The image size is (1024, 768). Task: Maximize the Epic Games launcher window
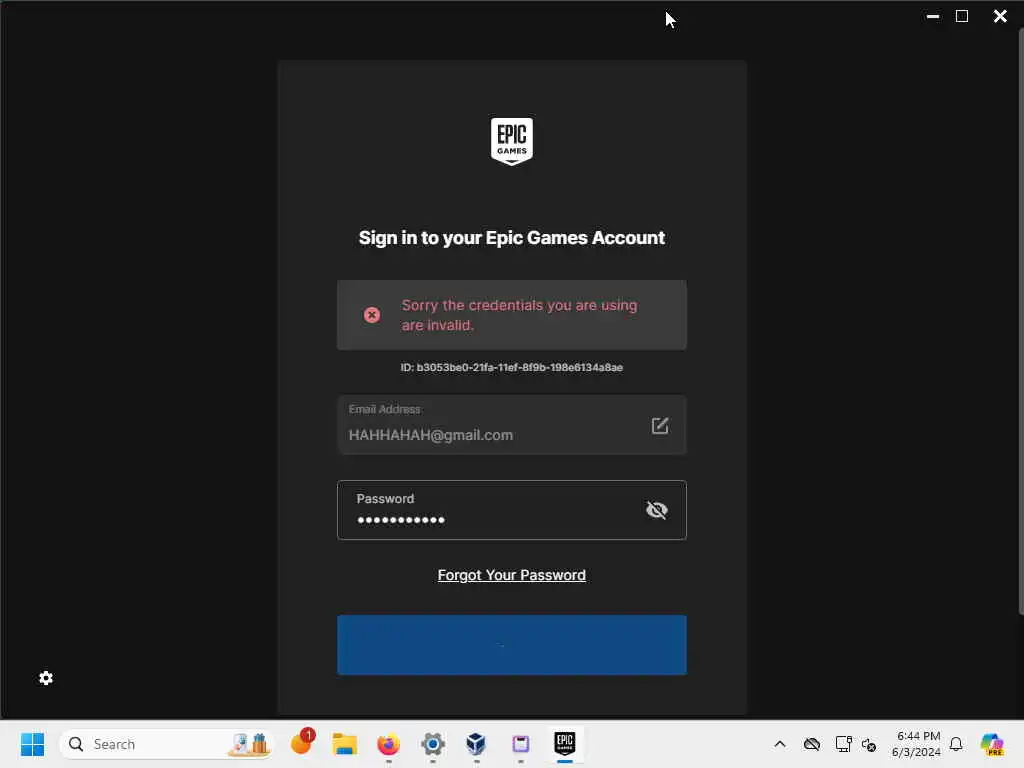(x=962, y=16)
